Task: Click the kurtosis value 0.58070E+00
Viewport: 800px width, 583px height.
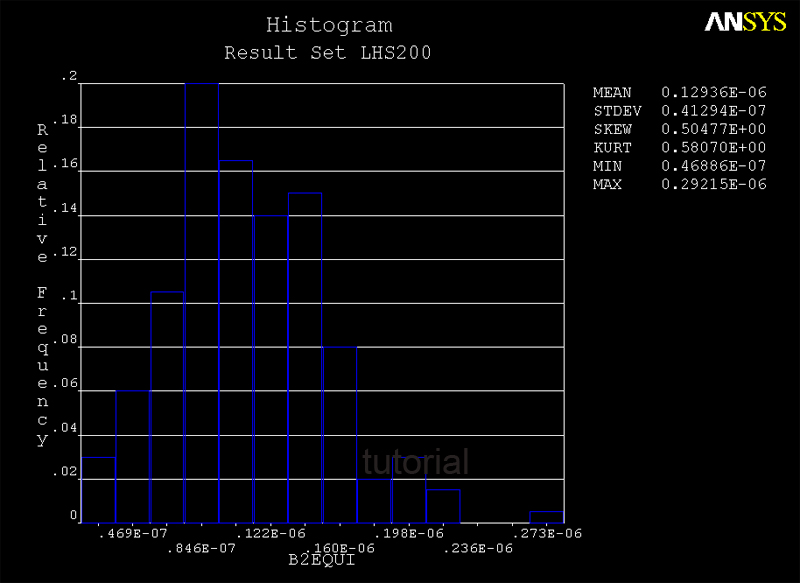Action: 714,147
